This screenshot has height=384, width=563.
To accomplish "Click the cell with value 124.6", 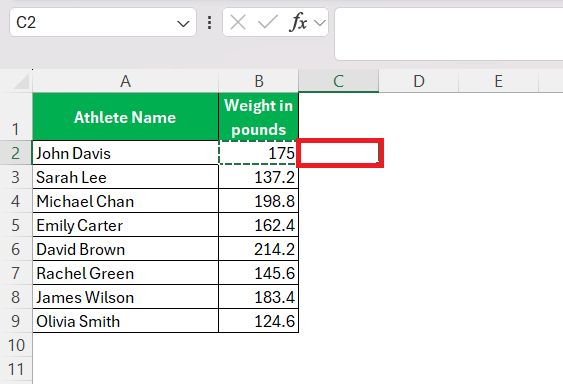I will pyautogui.click(x=259, y=321).
